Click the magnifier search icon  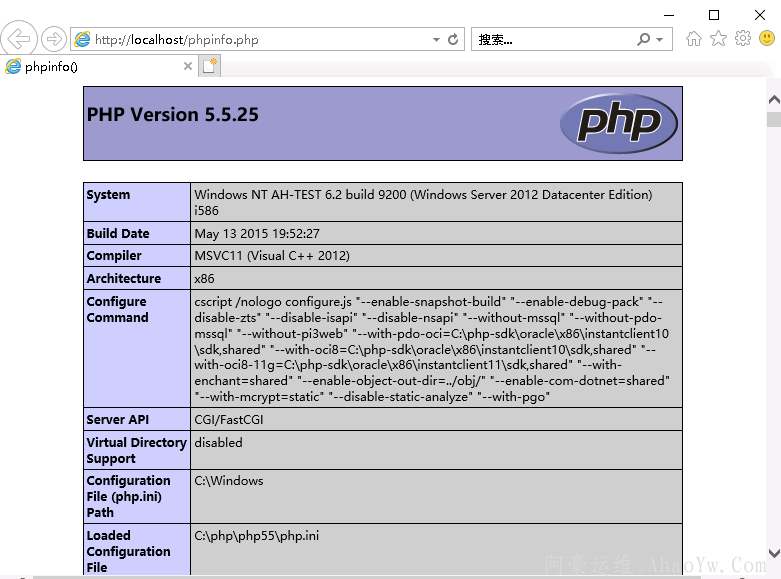643,40
